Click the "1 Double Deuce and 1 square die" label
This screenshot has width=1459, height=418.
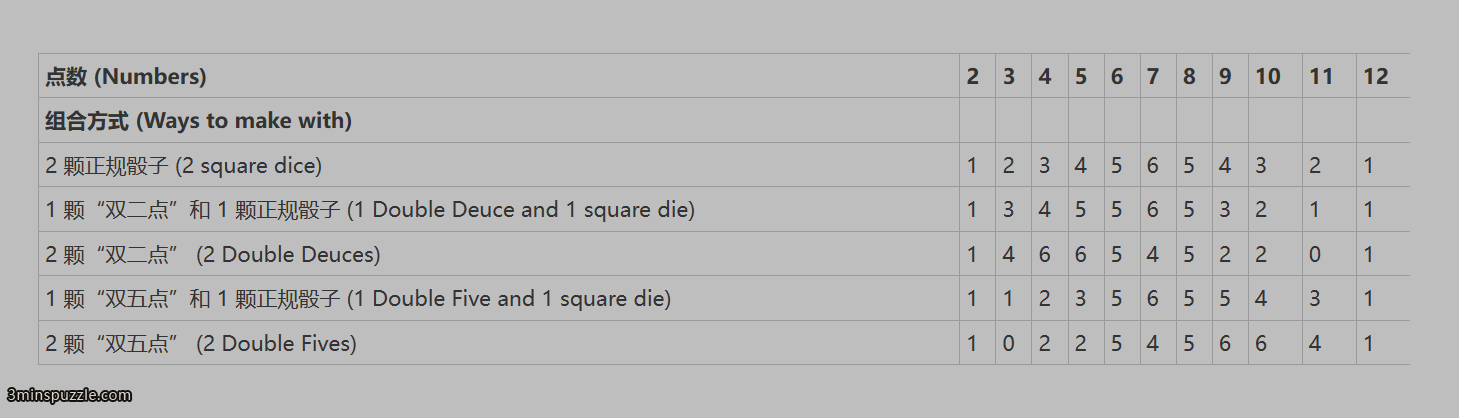tap(370, 210)
